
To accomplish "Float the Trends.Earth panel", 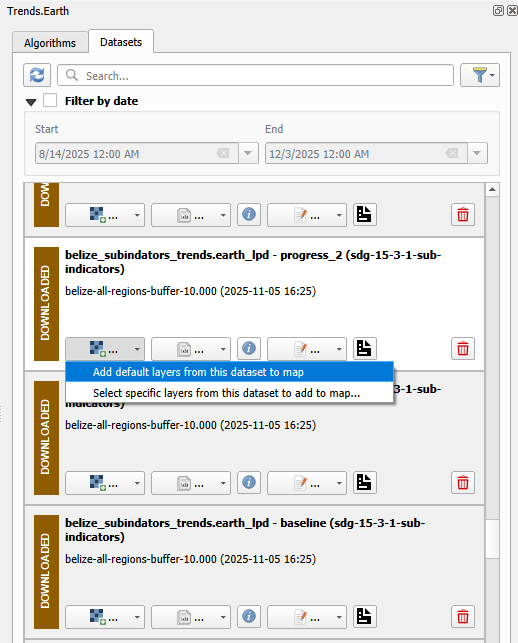I will point(498,11).
